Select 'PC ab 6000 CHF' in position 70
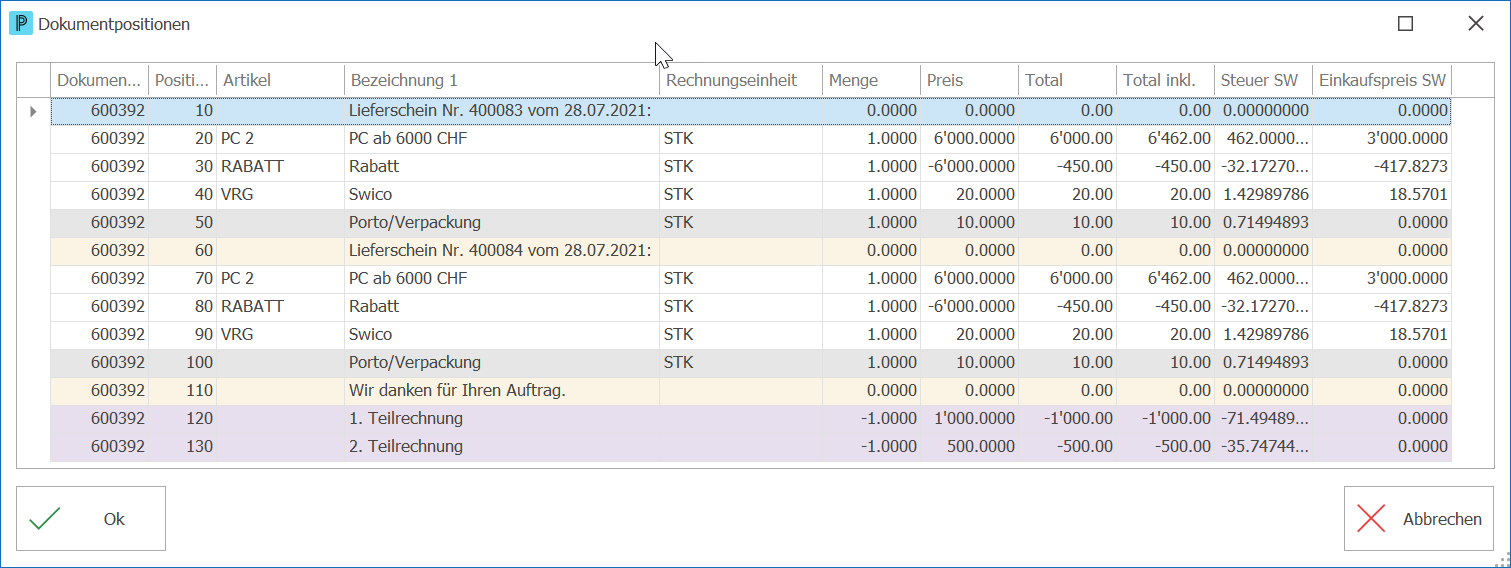Viewport: 1511px width, 568px height. (x=408, y=278)
